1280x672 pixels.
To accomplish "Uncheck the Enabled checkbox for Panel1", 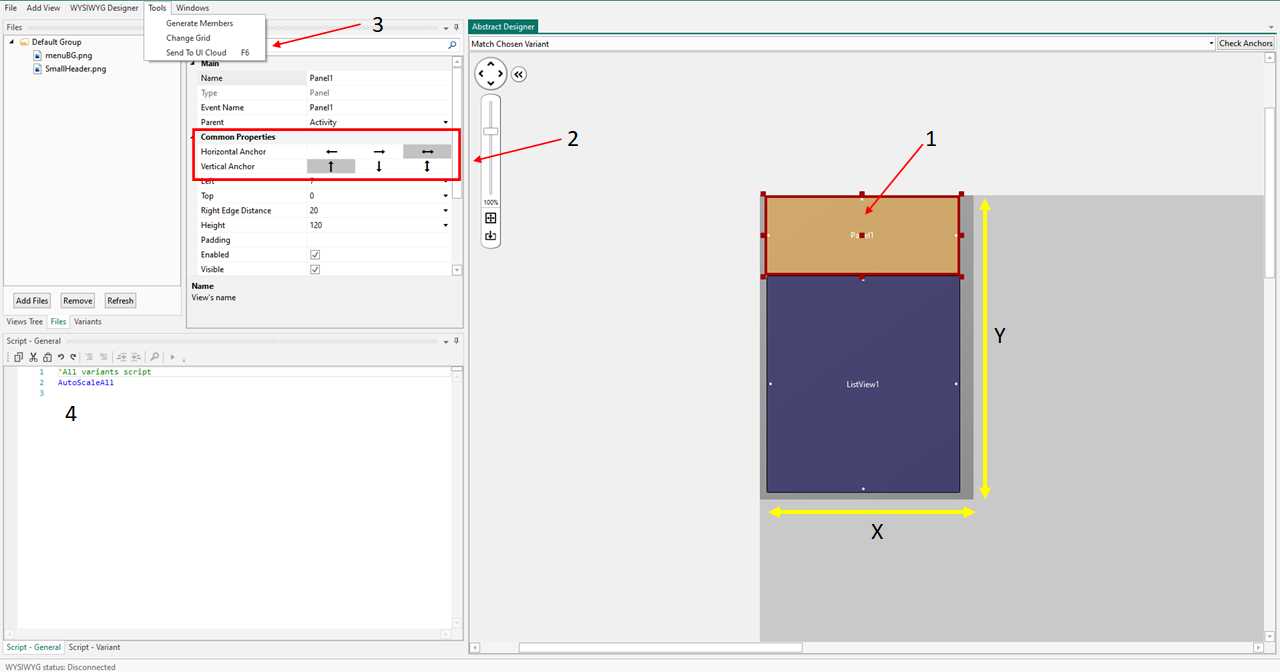I will [x=315, y=254].
